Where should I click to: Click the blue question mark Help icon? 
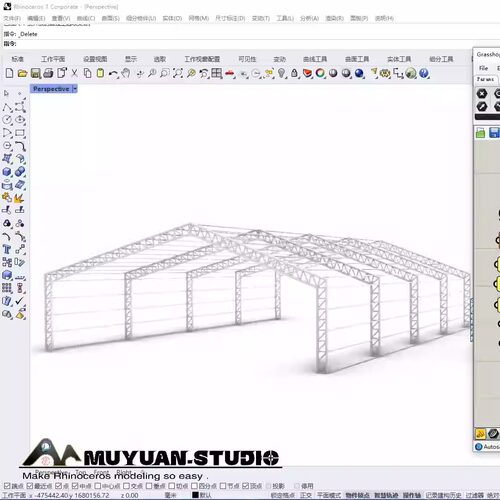pos(424,73)
